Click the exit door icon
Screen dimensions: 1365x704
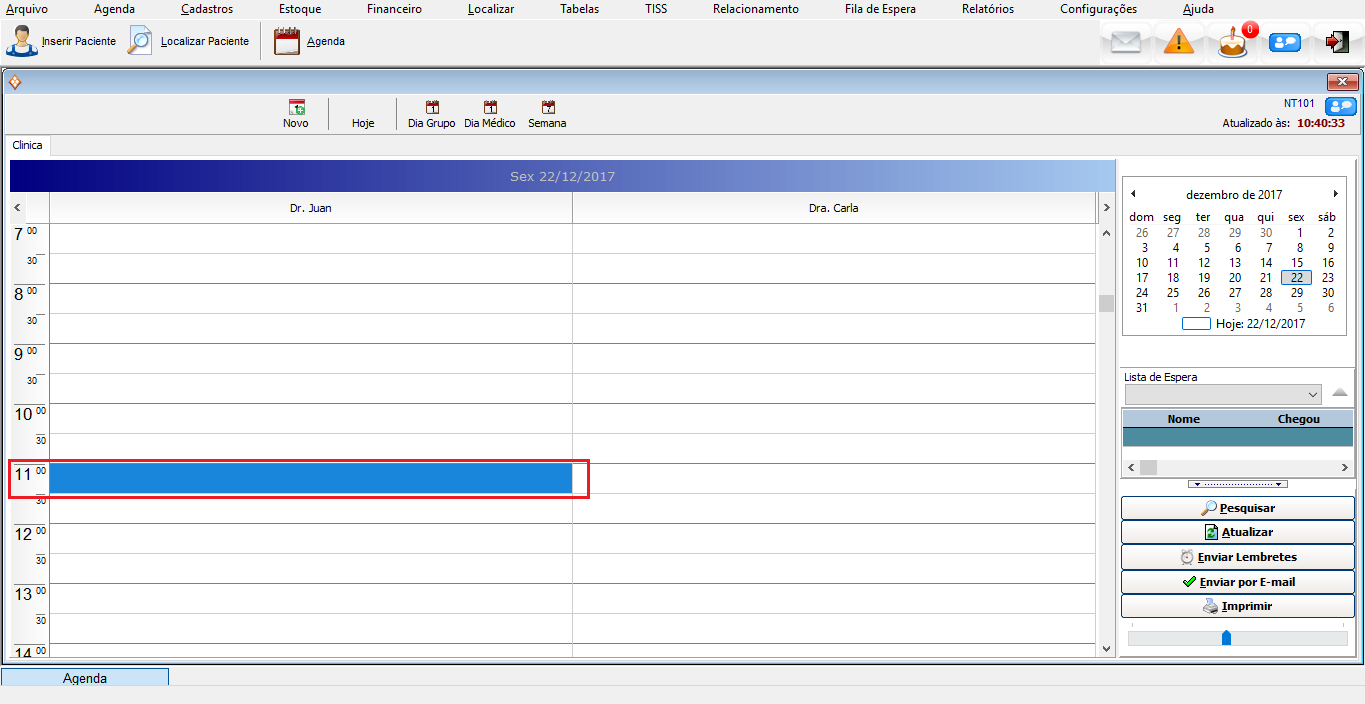click(x=1336, y=42)
